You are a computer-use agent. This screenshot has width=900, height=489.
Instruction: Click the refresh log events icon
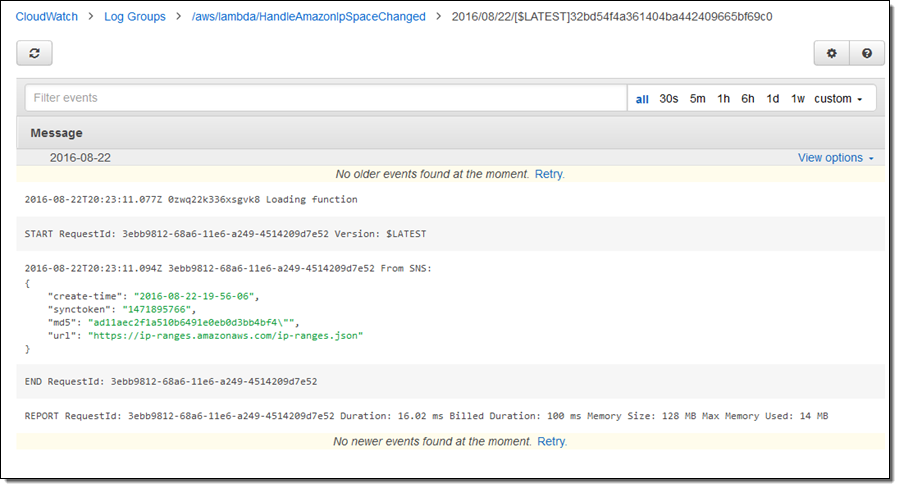[x=34, y=54]
